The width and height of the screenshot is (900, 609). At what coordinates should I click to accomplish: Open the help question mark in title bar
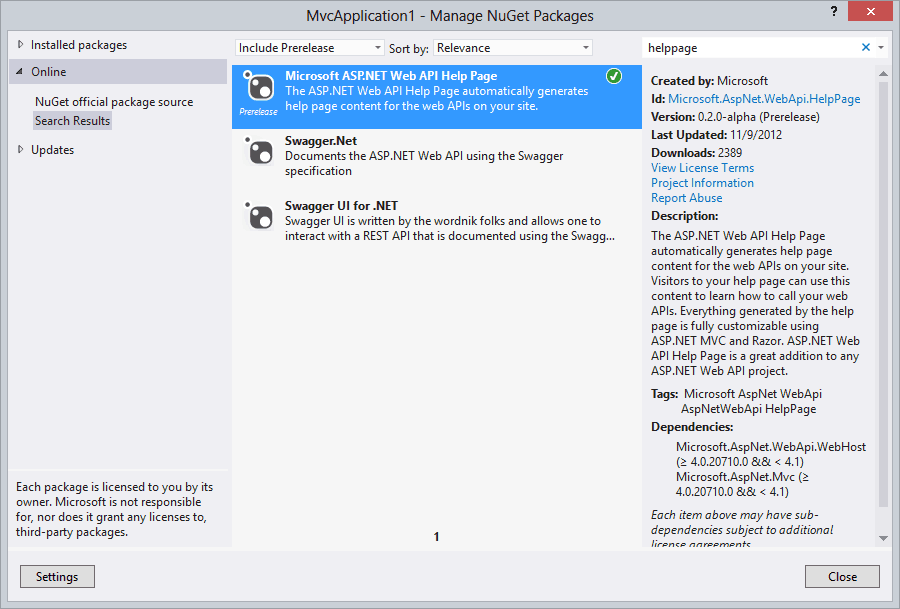[834, 11]
